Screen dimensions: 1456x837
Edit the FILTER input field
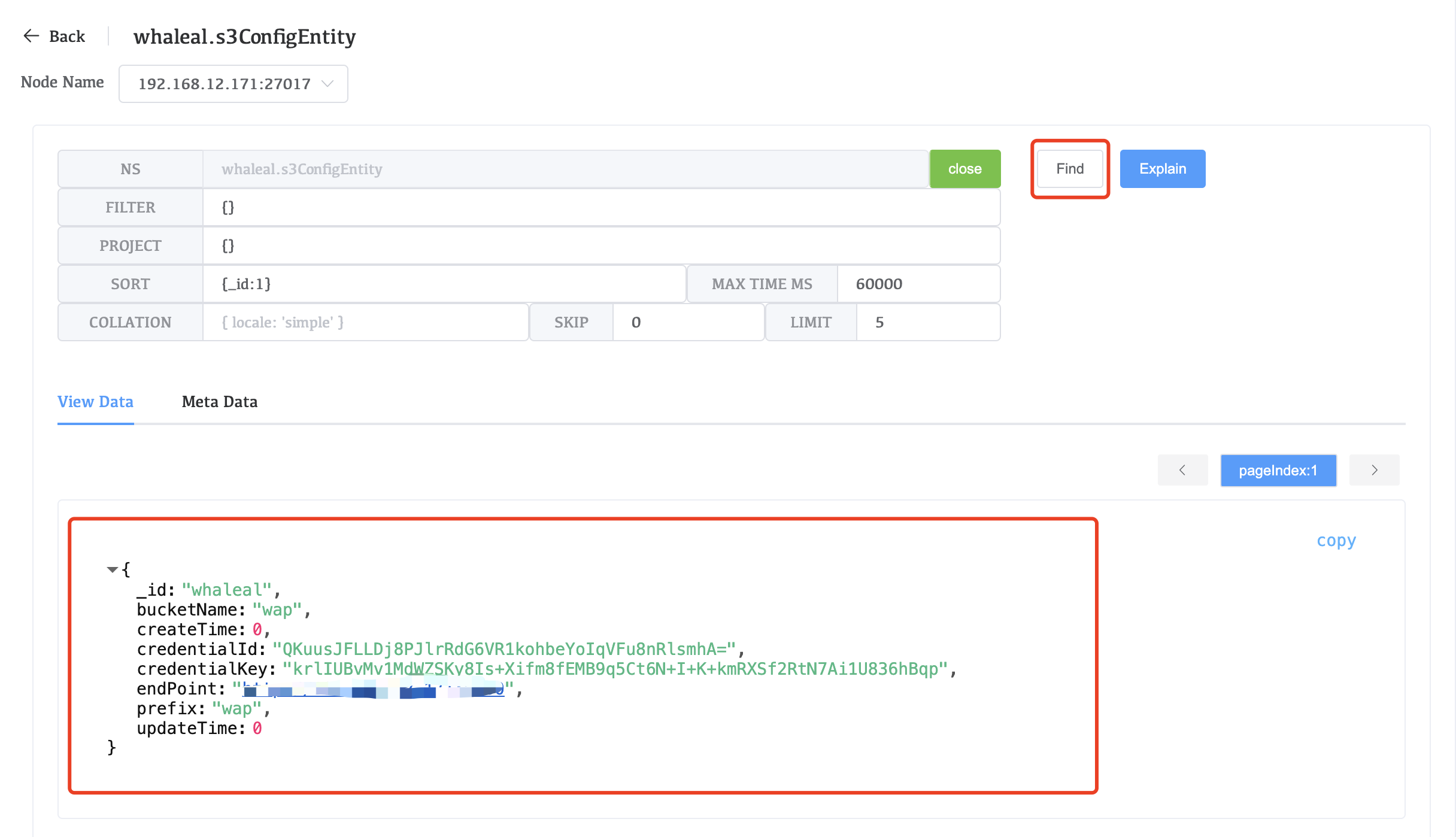coord(602,207)
